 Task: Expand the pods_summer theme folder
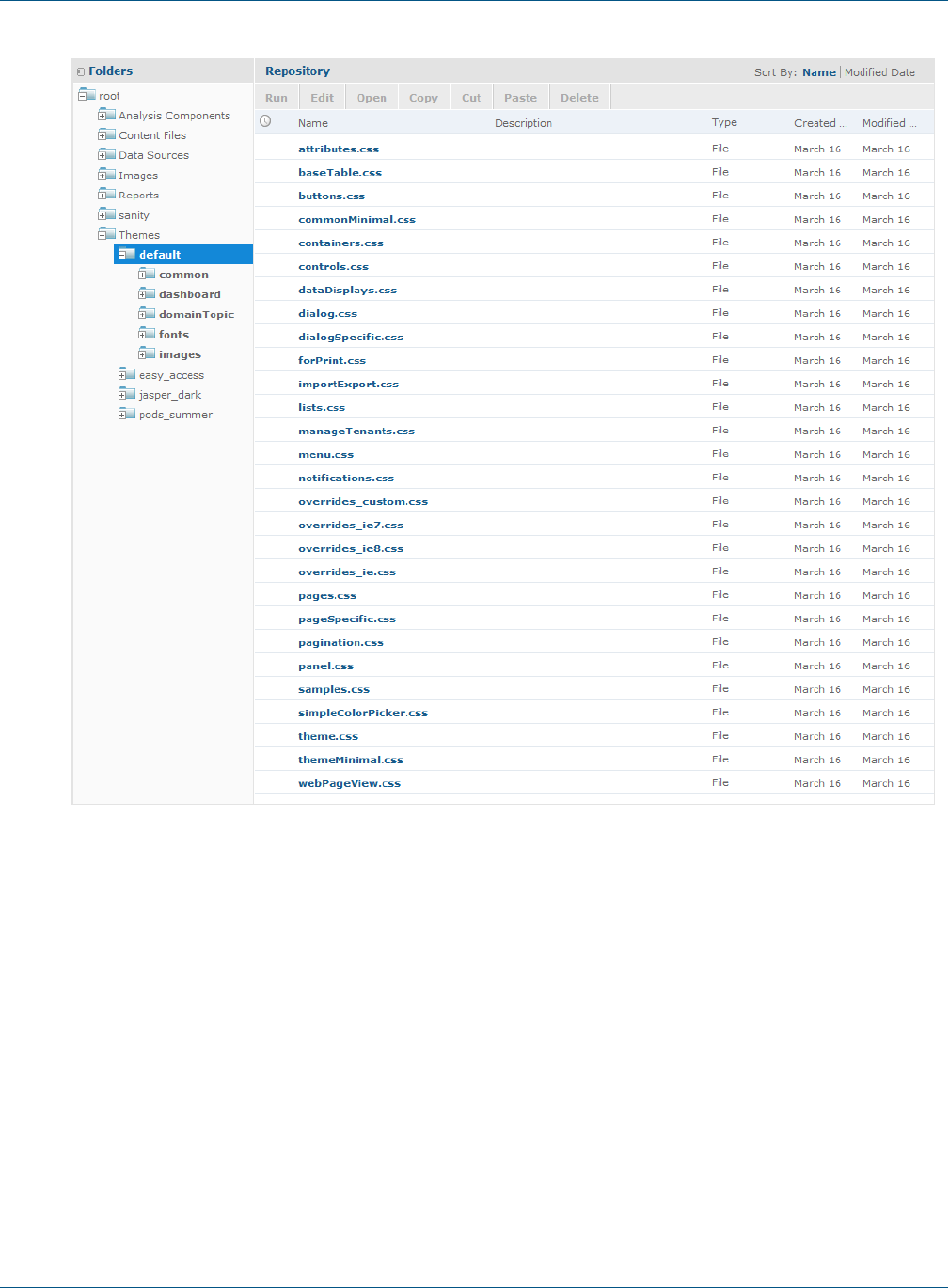click(x=122, y=414)
